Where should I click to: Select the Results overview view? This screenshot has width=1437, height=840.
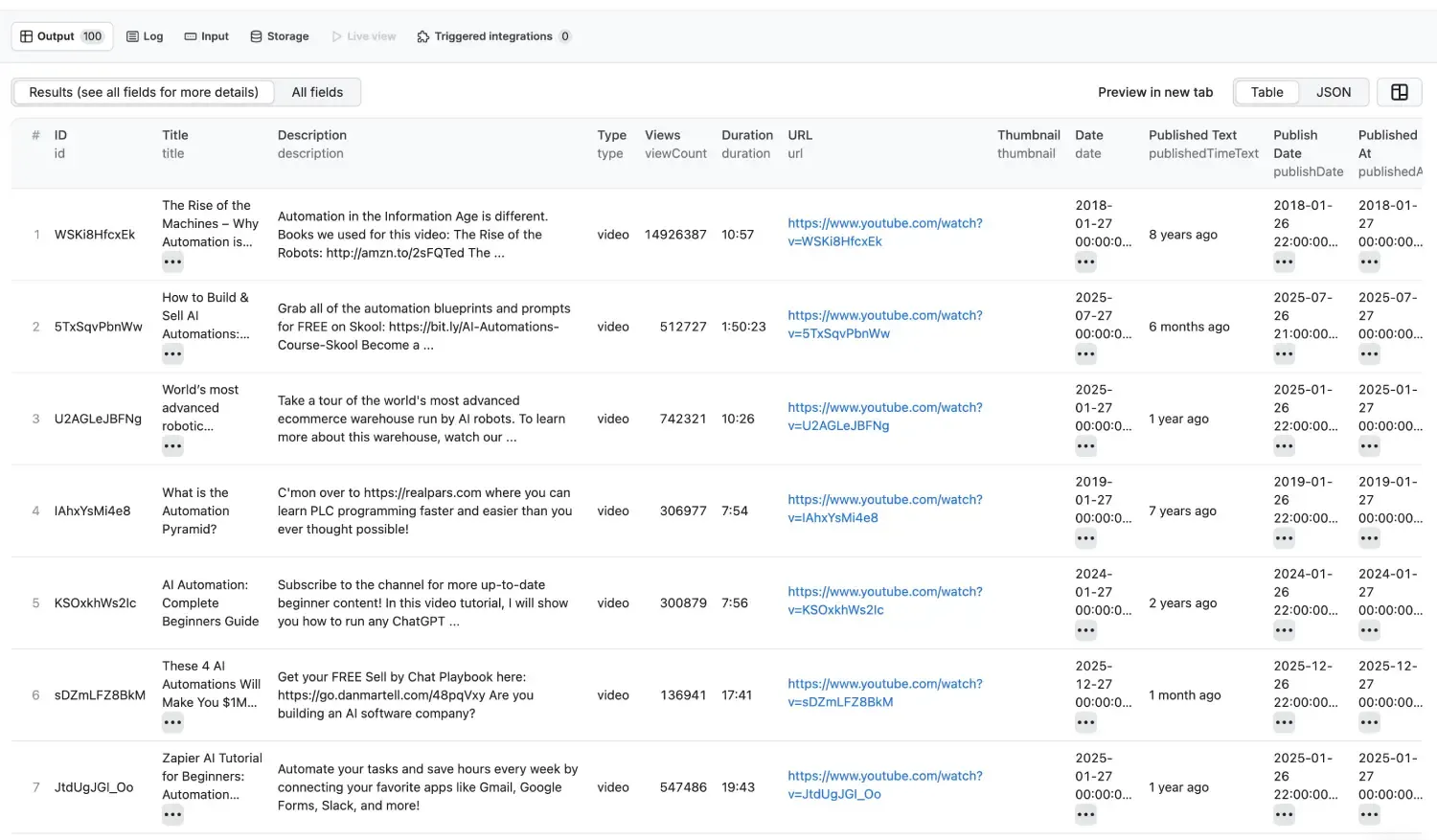[x=144, y=92]
